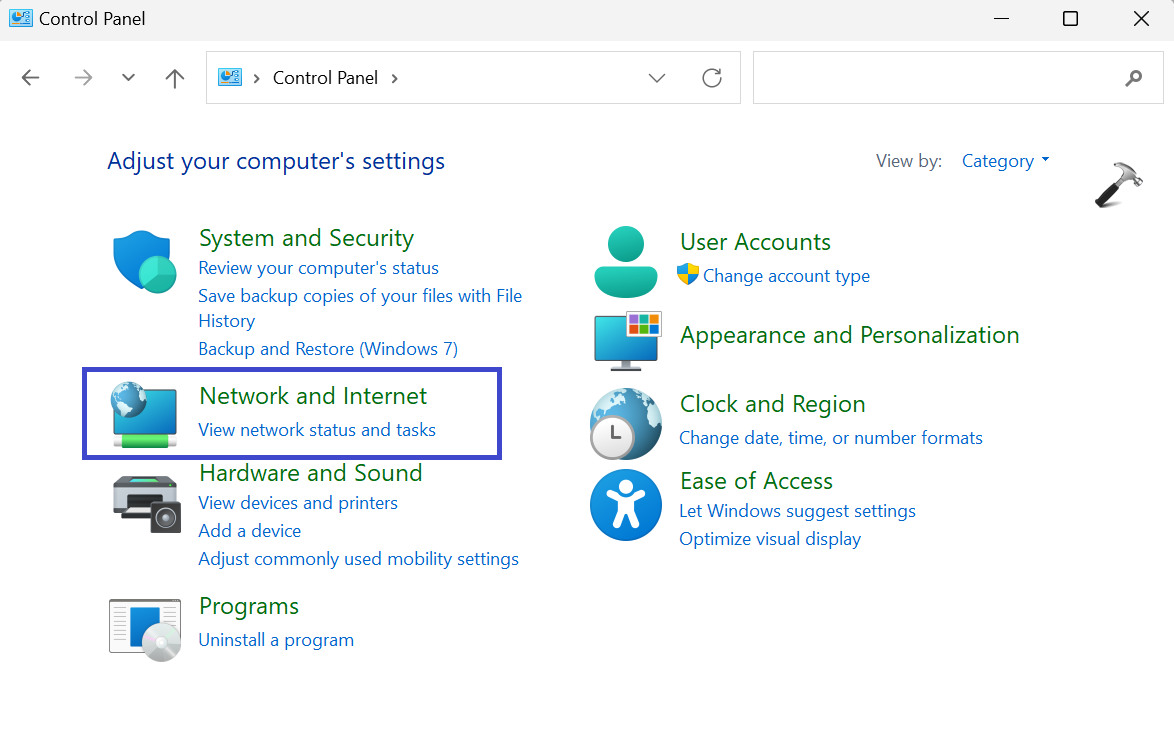
Task: Expand the chevron after Control Panel breadcrumb
Action: tap(394, 78)
